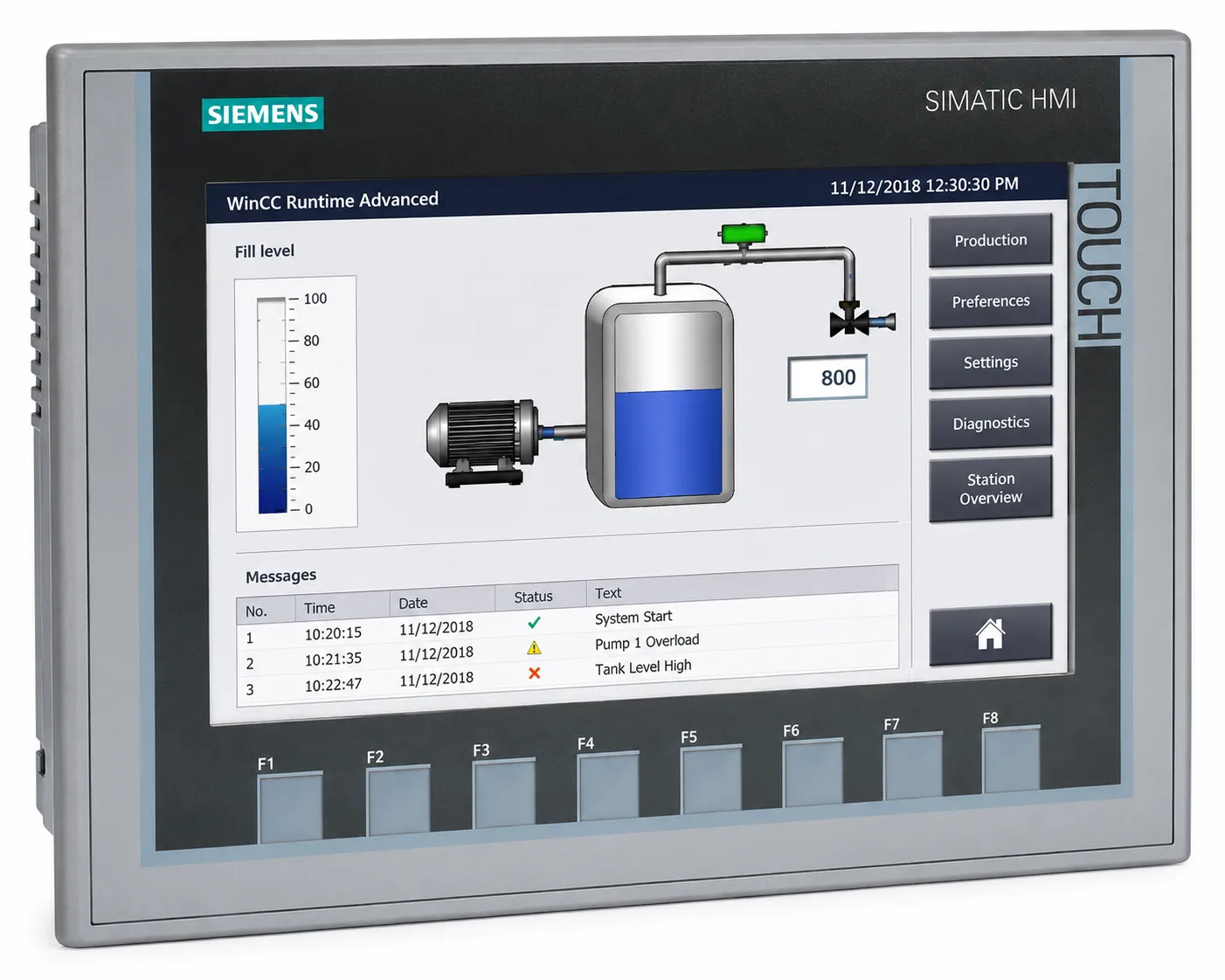Tap the Siemens logo on the bezel
Image resolution: width=1225 pixels, height=980 pixels.
pos(263,114)
